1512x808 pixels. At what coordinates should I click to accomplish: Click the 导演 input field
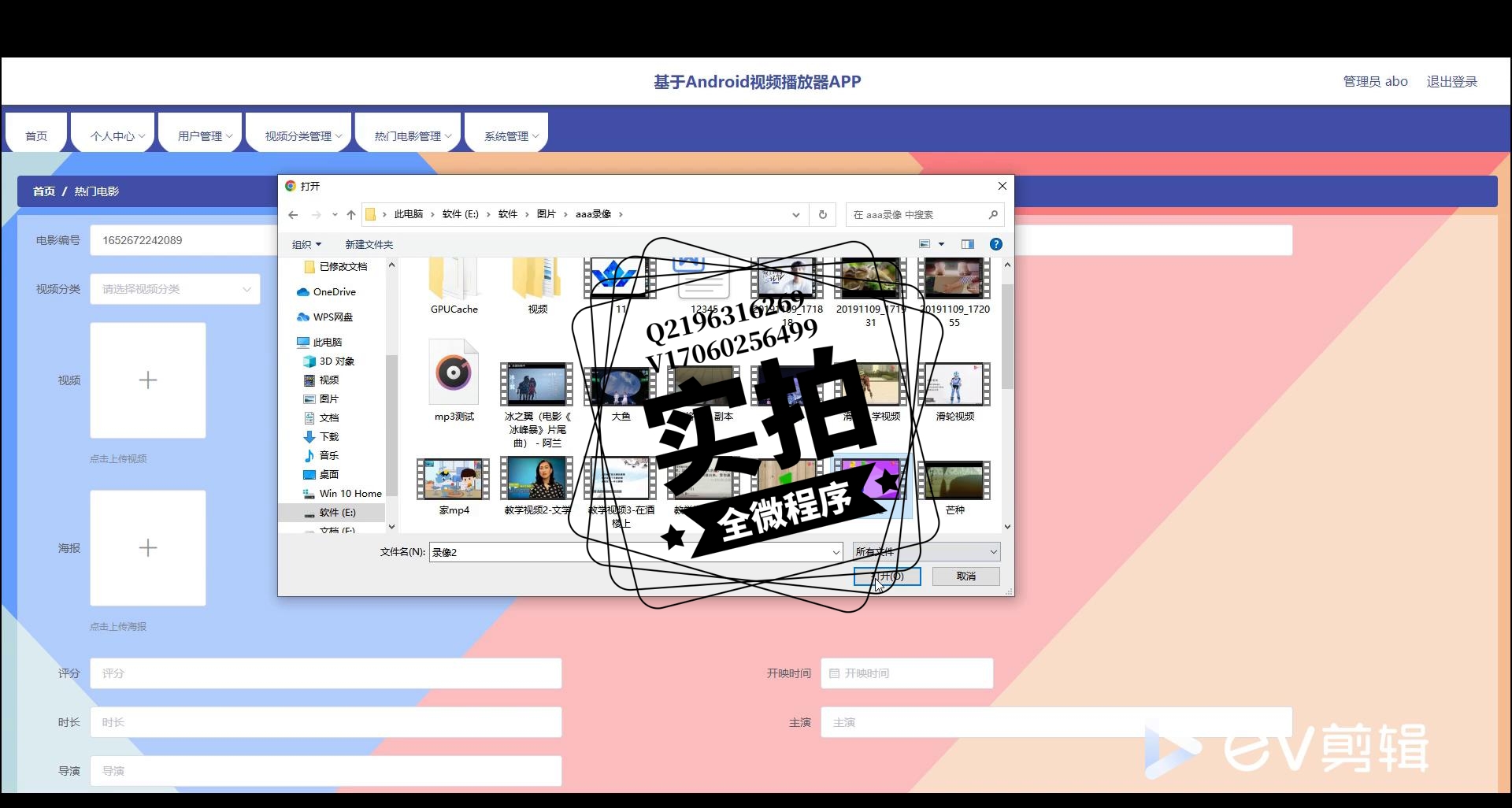pos(326,771)
